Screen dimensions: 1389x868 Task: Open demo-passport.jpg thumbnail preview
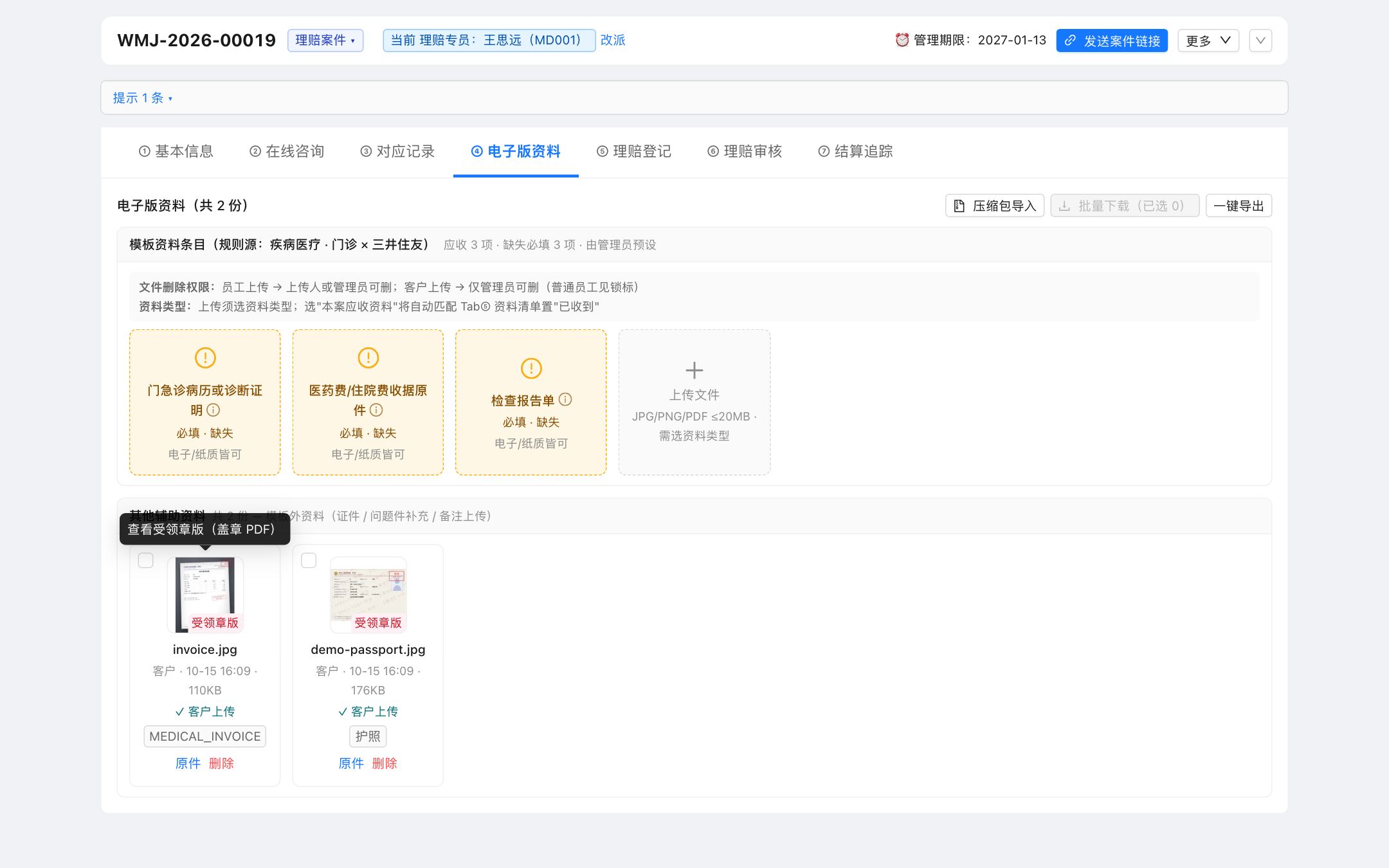pyautogui.click(x=368, y=595)
